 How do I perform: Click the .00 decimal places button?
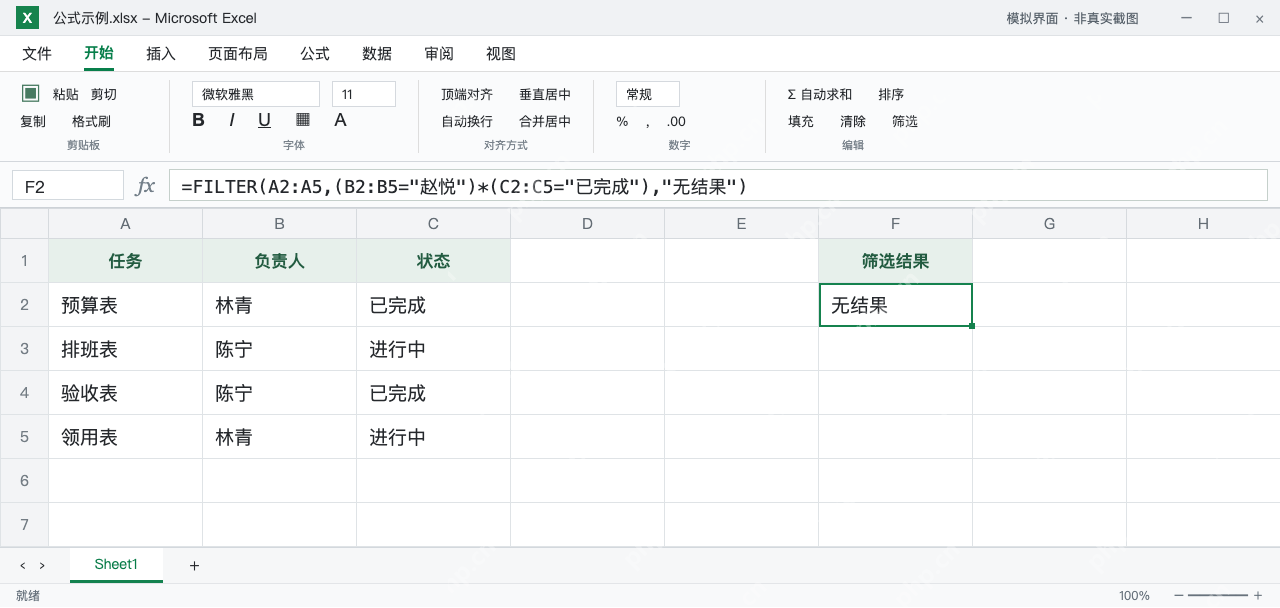coord(676,122)
